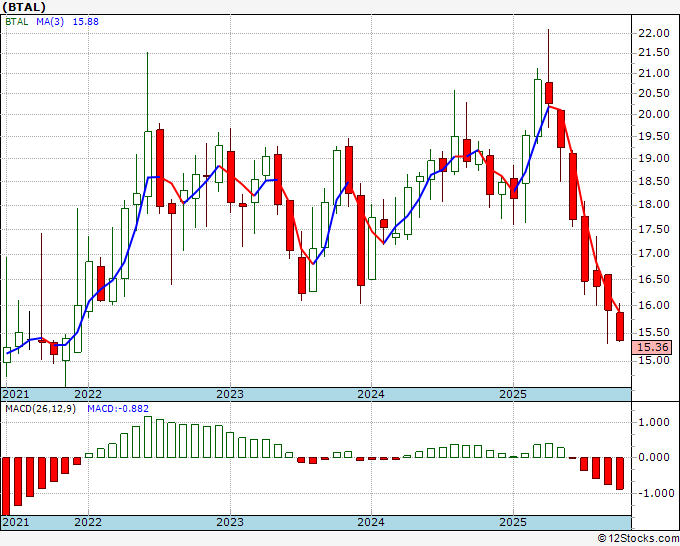Click 2025 on the price chart time axis
The image size is (680, 546).
tap(513, 394)
